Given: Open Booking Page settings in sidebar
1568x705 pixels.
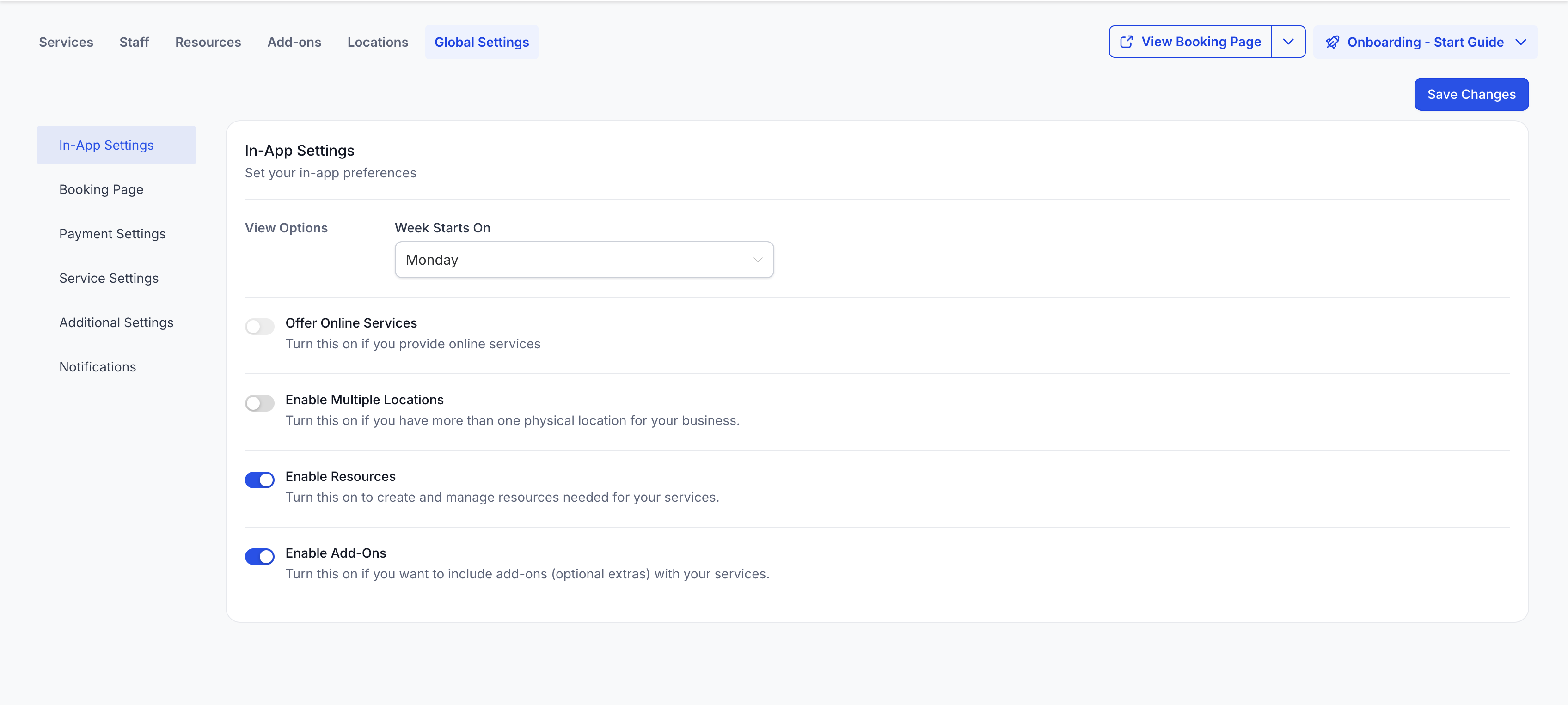Looking at the screenshot, I should click(x=101, y=190).
